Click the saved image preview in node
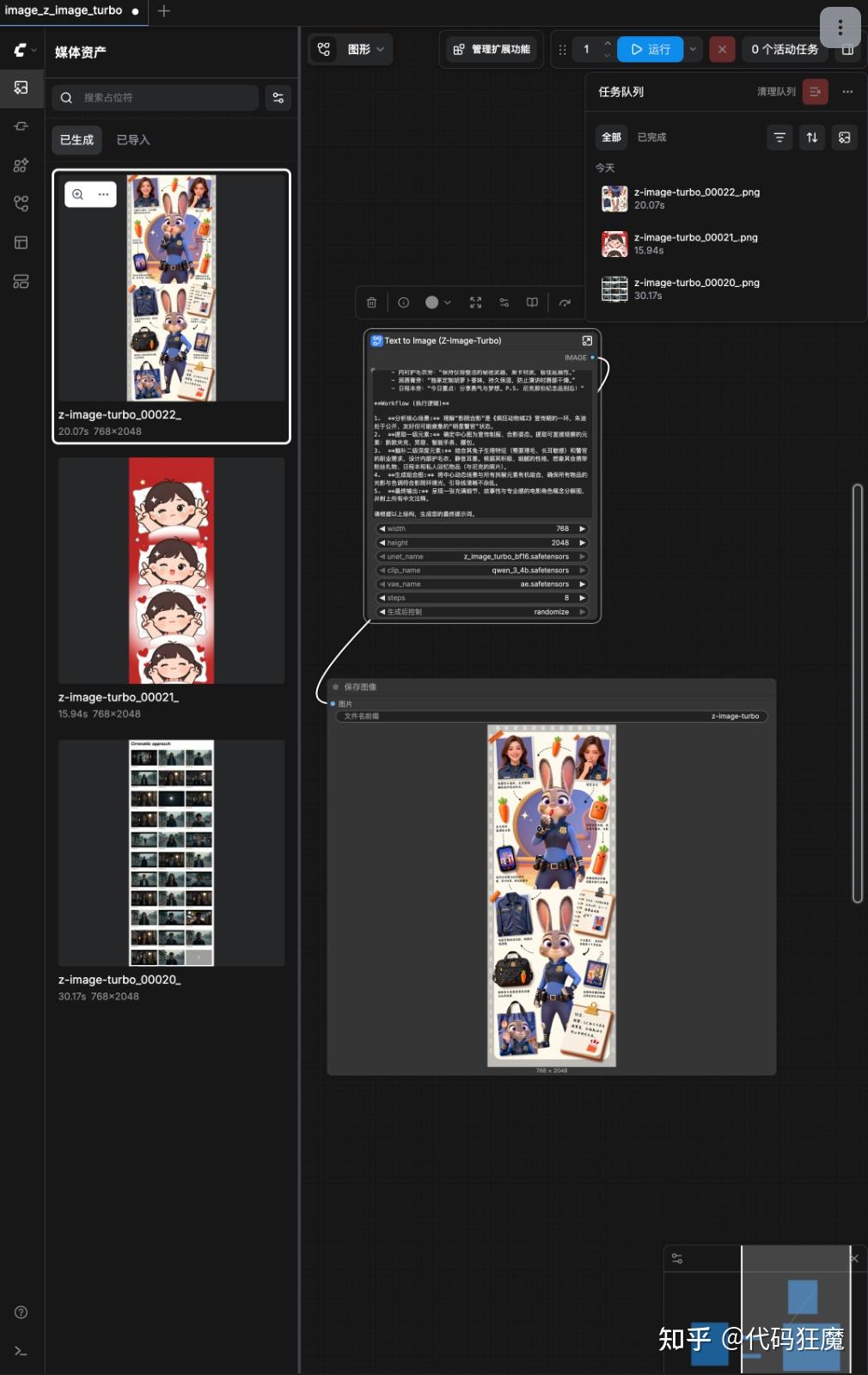 click(552, 895)
